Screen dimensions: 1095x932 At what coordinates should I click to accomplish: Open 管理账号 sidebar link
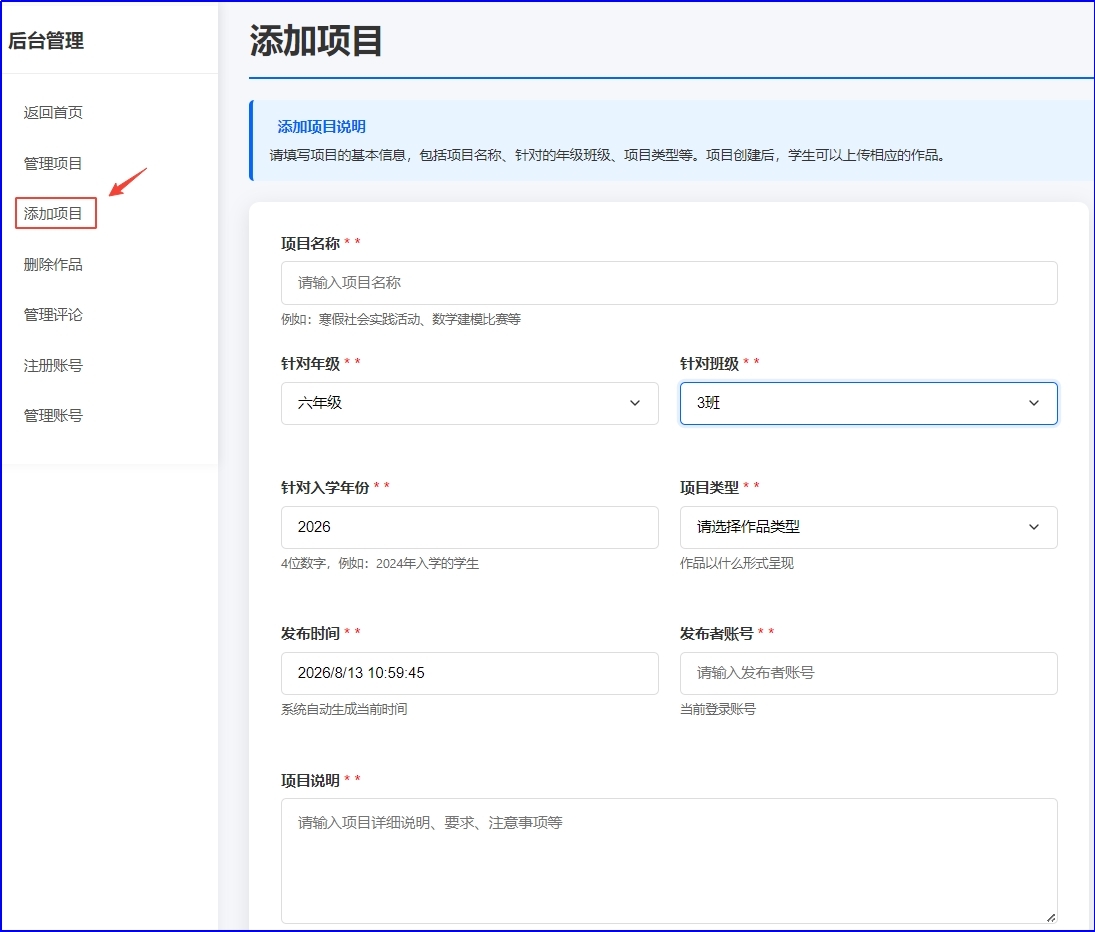pyautogui.click(x=53, y=415)
